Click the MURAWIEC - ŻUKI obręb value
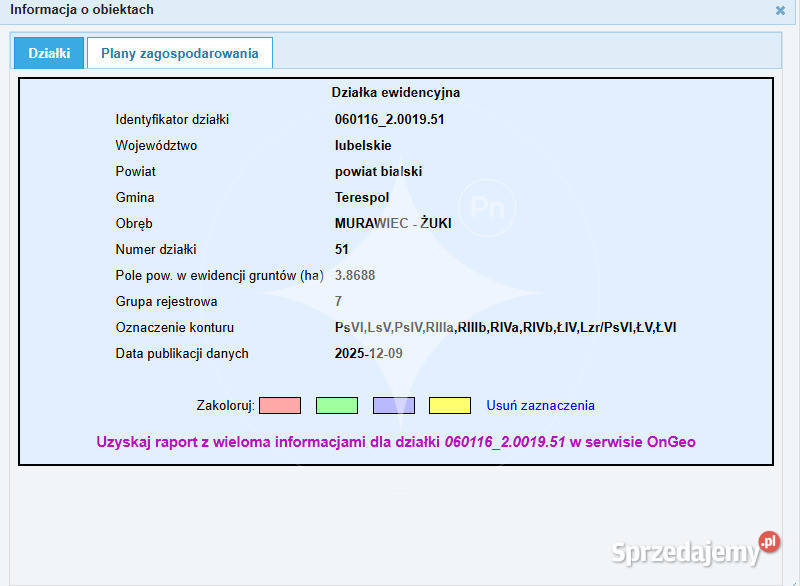800x586 pixels. click(x=393, y=224)
